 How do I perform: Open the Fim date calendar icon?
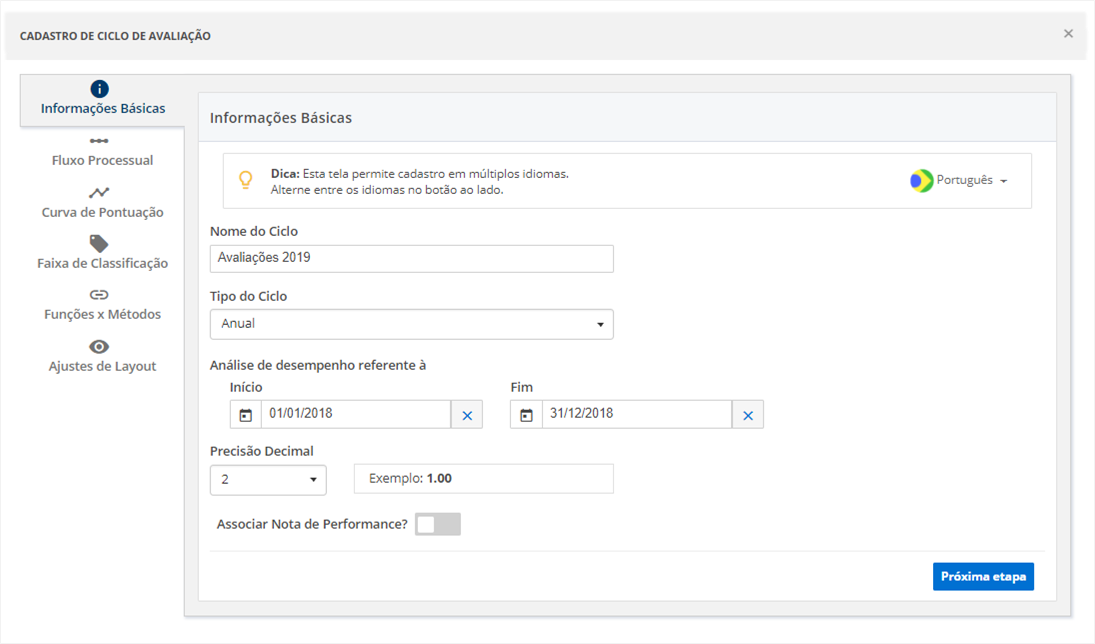(526, 415)
